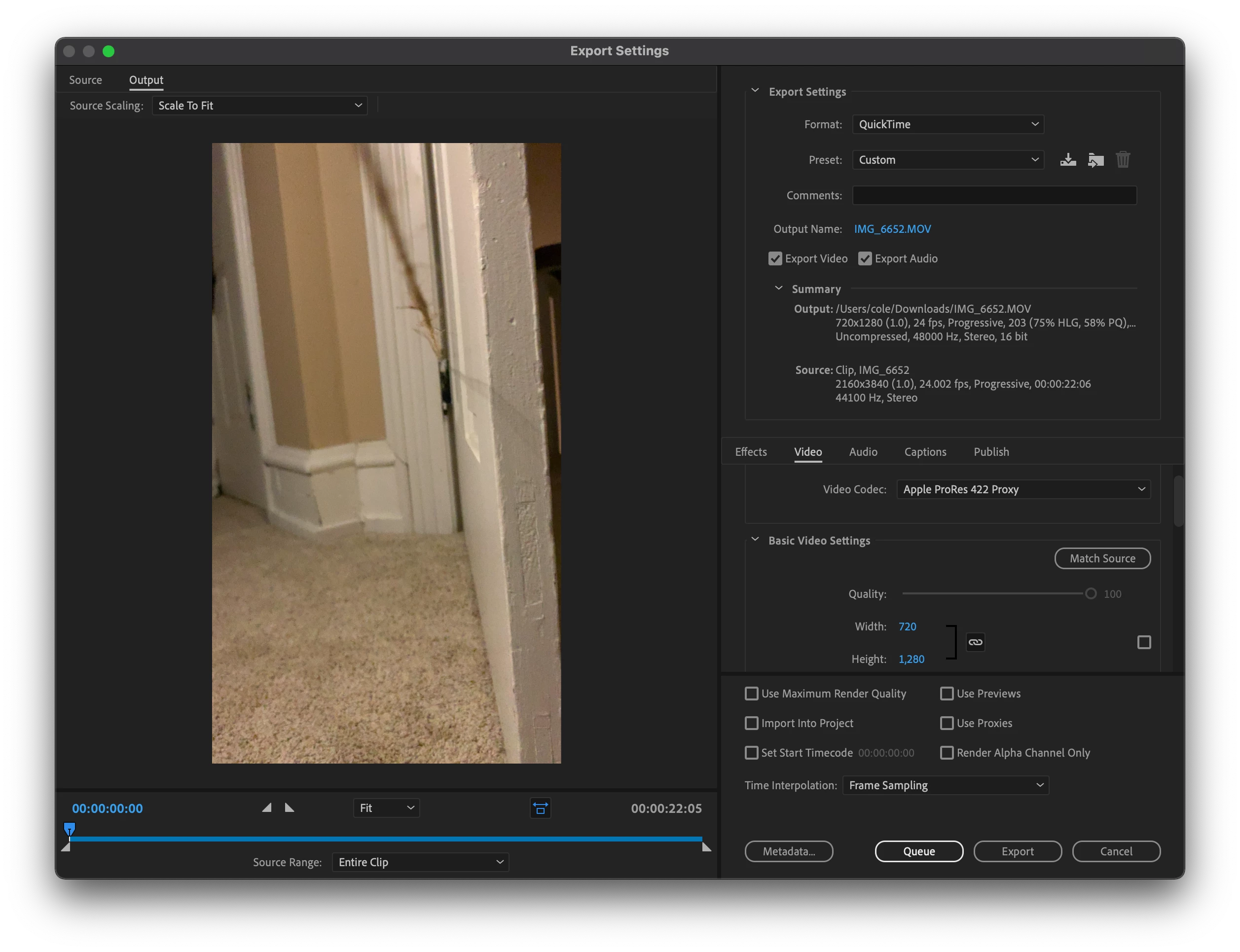This screenshot has height=952, width=1240.
Task: Click the Quality slider handle
Action: click(x=1091, y=593)
